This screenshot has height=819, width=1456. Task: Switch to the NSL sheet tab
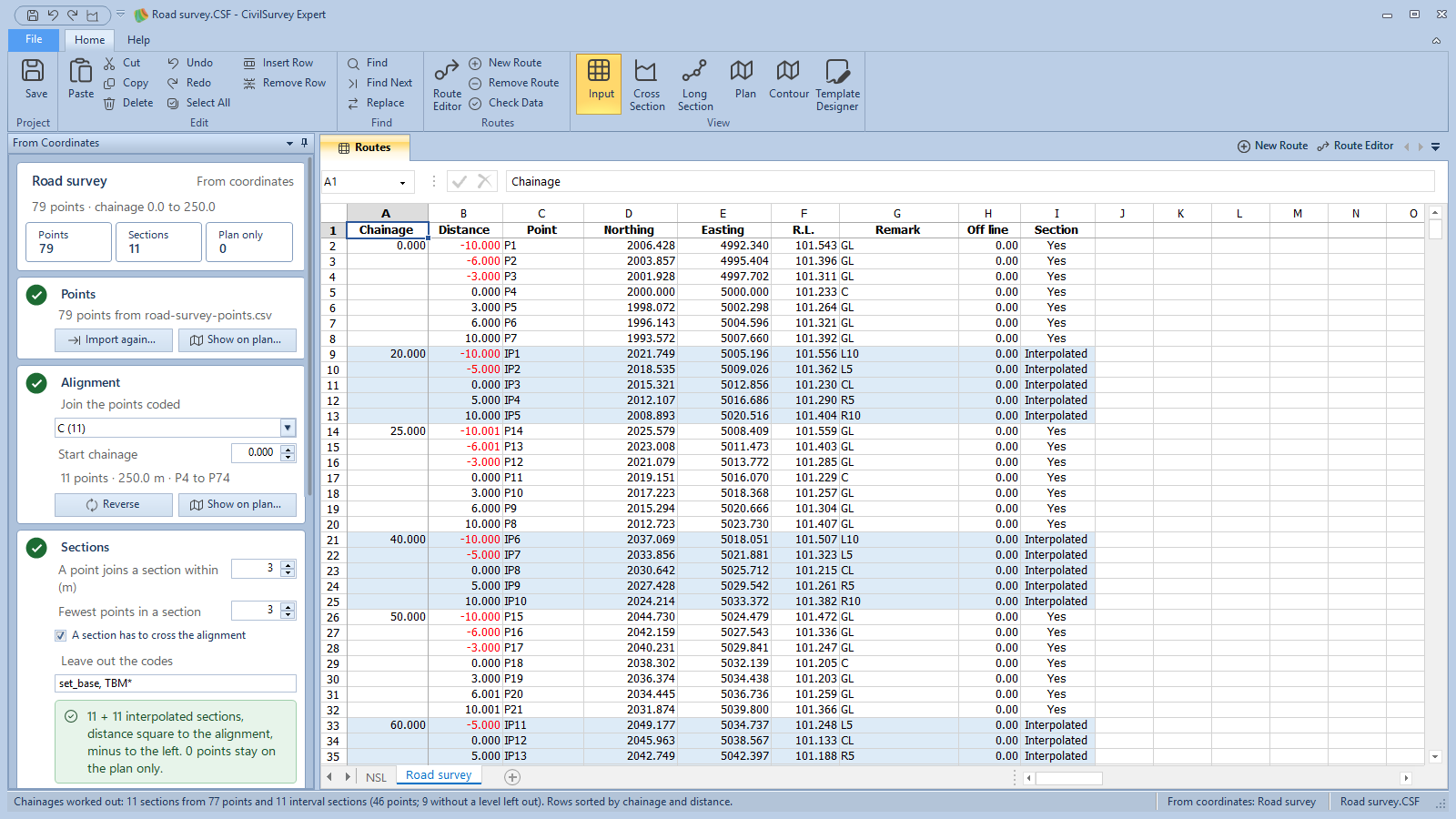(376, 777)
